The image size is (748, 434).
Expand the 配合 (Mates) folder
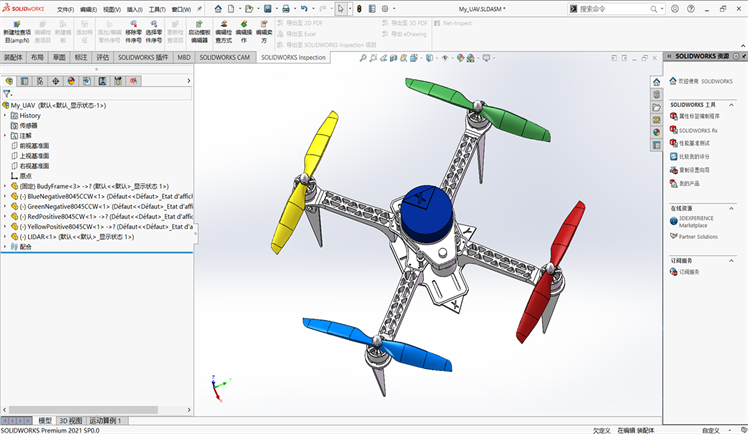coord(5,246)
